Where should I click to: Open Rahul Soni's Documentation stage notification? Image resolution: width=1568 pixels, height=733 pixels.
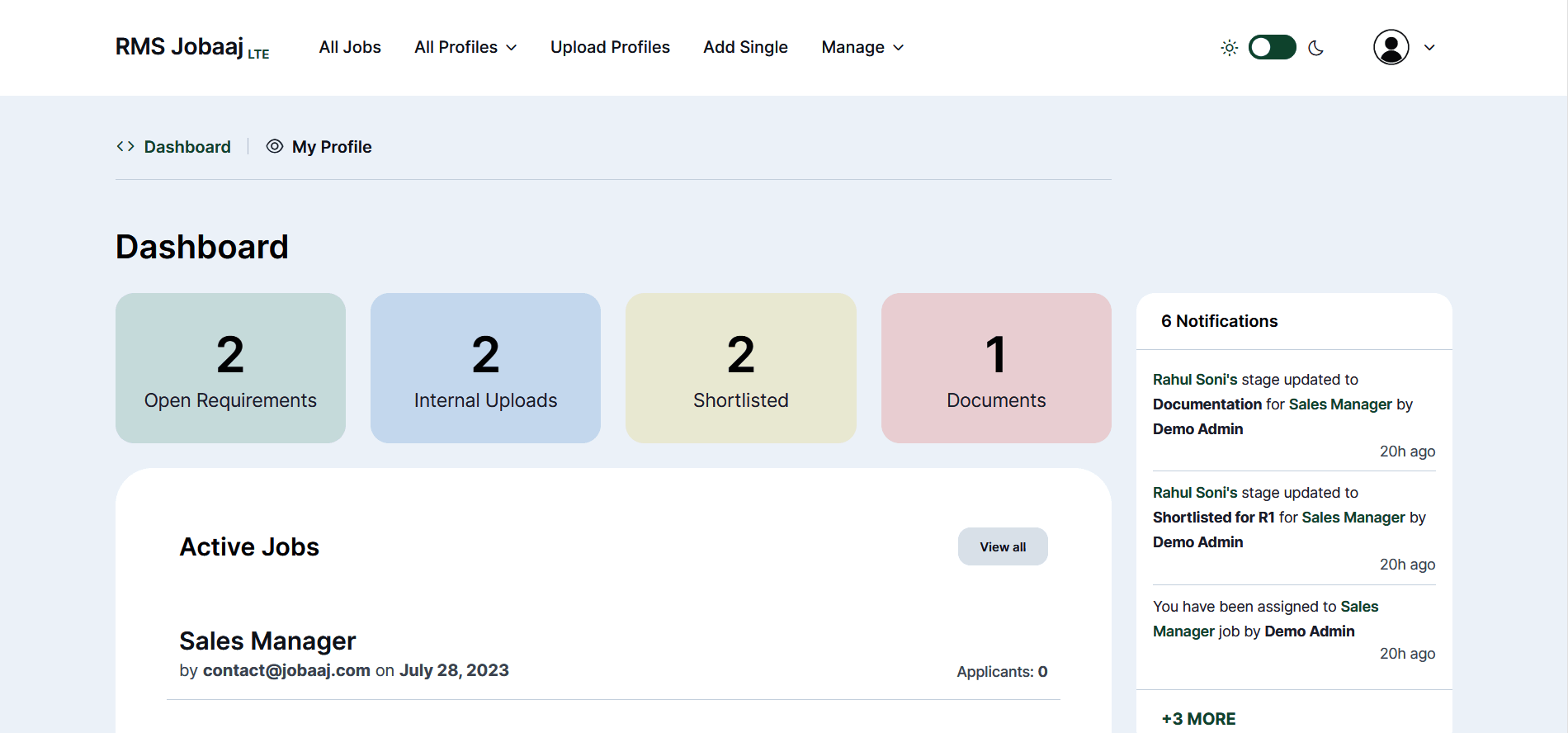[1294, 415]
